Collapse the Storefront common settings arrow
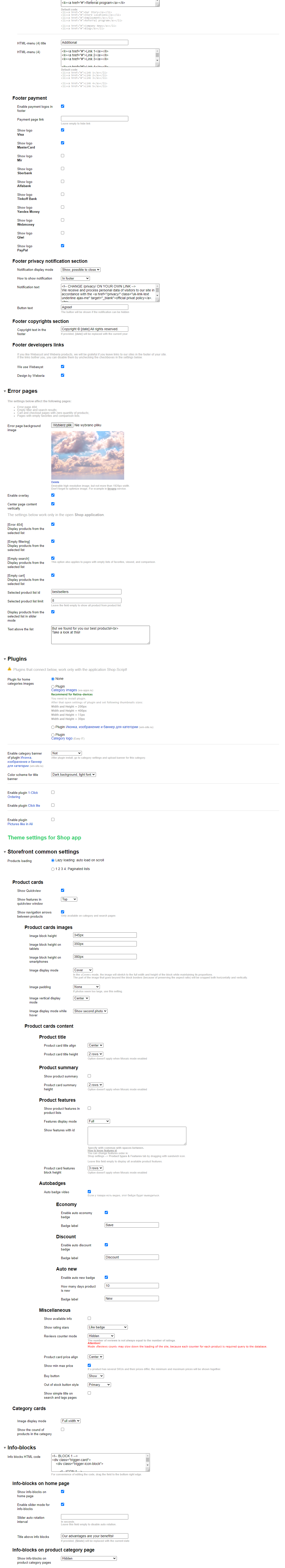The image size is (285, 1568). click(x=5, y=852)
